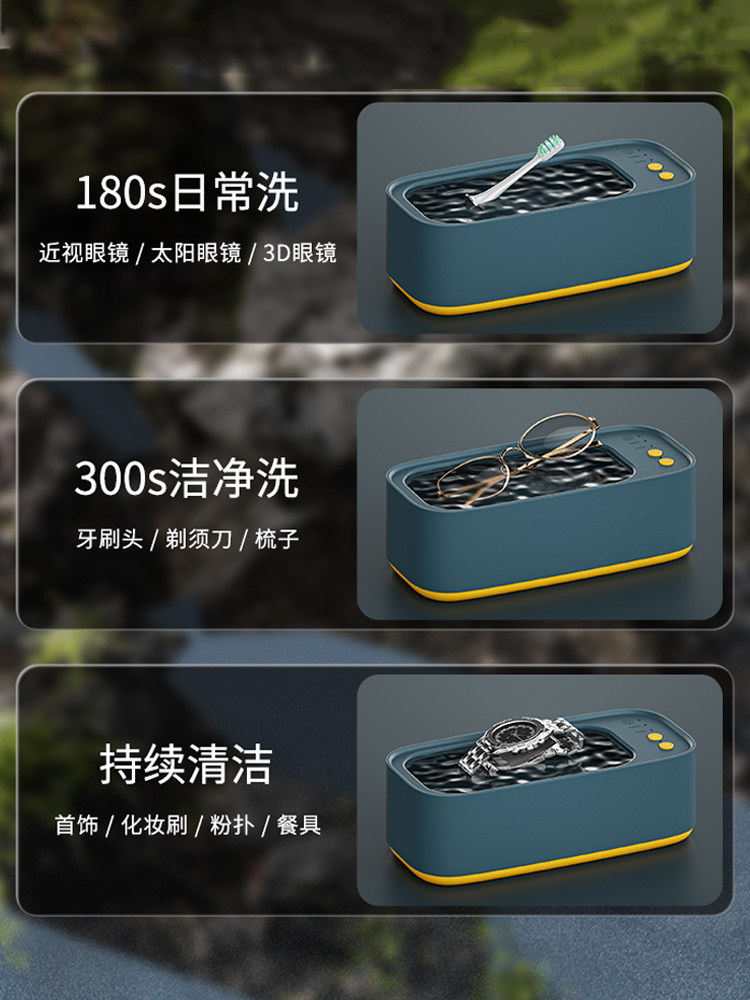Click the 近视眼镜 / 太阳眼镜 / 3D眼镜 subtitle
Image resolution: width=750 pixels, height=1000 pixels.
coord(187,253)
